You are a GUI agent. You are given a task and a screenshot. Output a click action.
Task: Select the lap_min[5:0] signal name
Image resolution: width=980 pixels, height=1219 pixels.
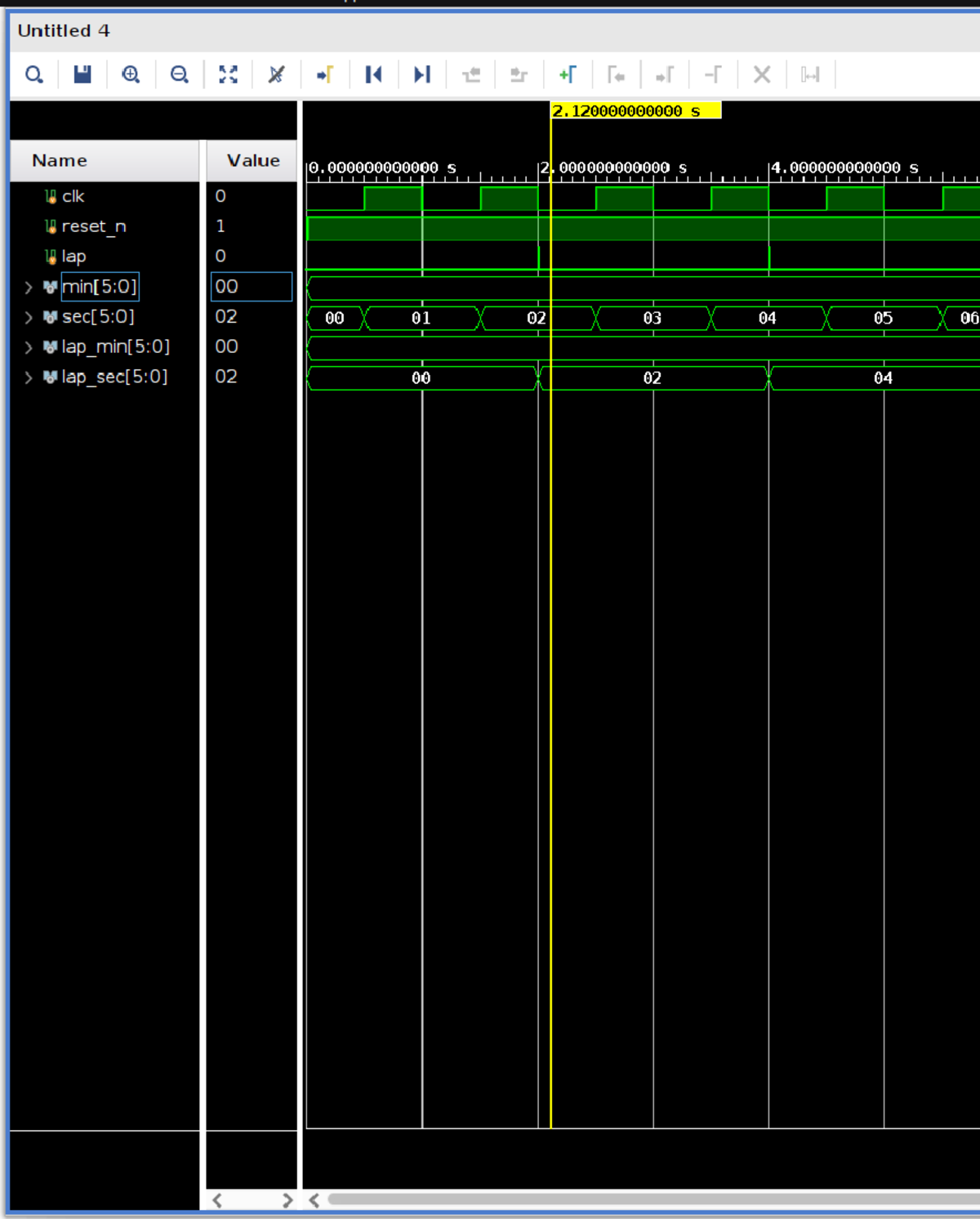click(x=116, y=347)
